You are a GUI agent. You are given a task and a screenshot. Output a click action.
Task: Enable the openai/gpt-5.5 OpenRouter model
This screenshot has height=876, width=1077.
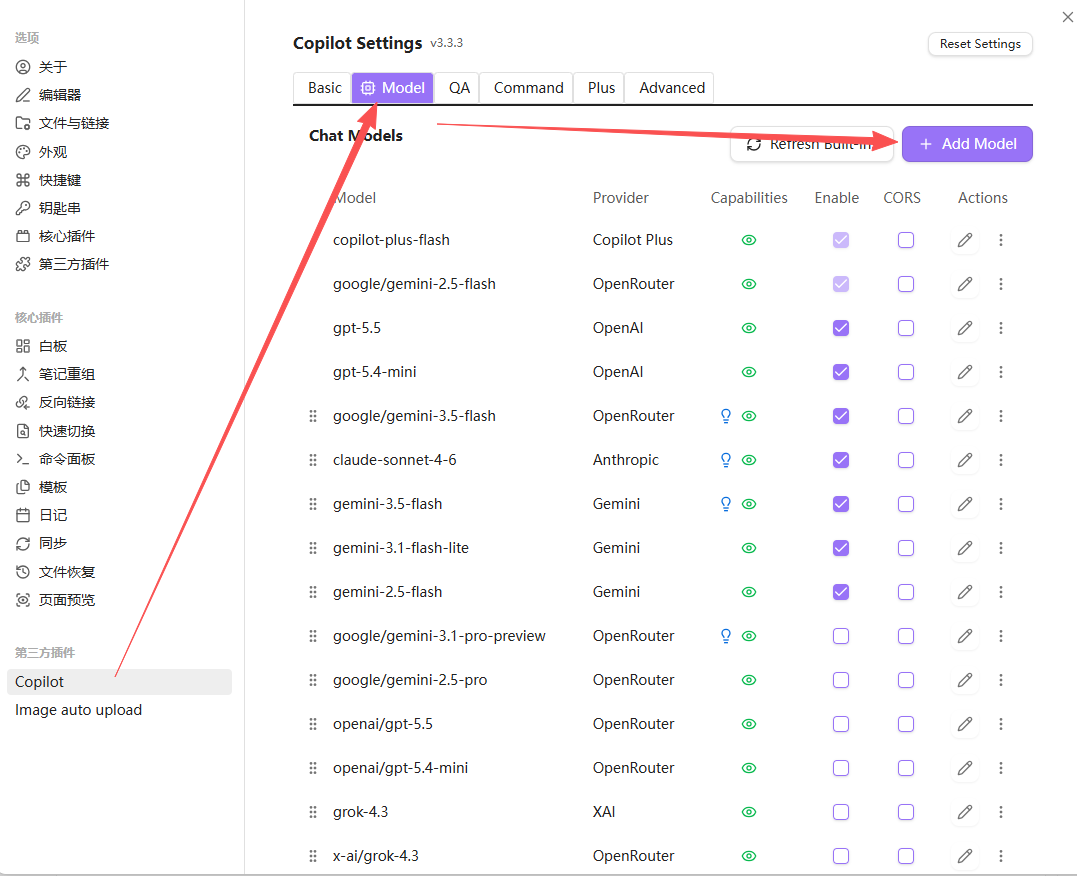point(841,723)
